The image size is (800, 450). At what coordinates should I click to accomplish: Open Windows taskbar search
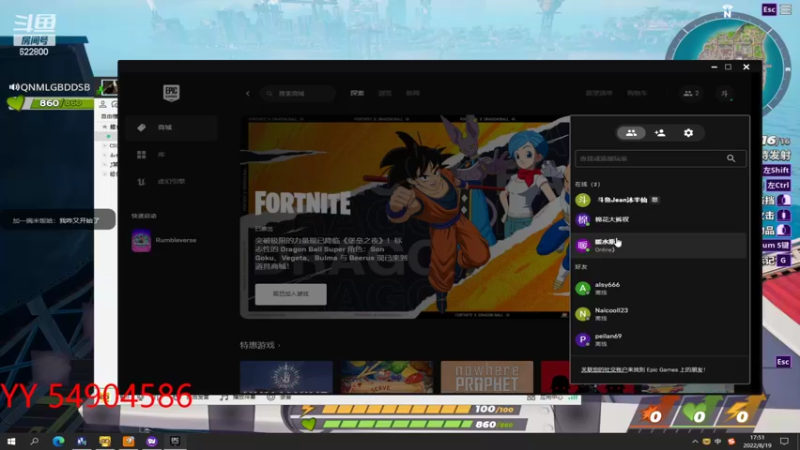(35, 441)
